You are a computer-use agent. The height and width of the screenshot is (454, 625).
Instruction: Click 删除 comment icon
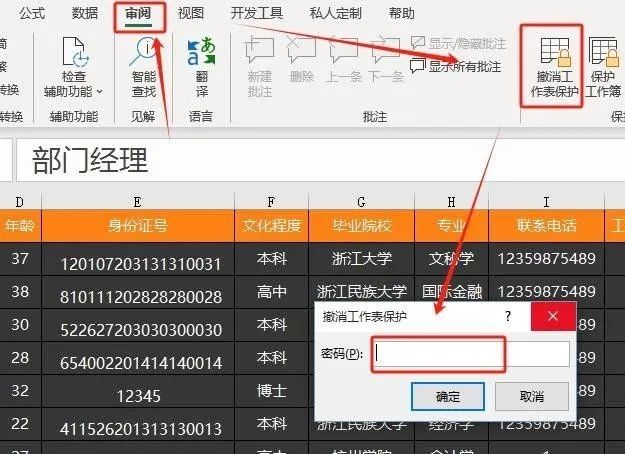(302, 50)
